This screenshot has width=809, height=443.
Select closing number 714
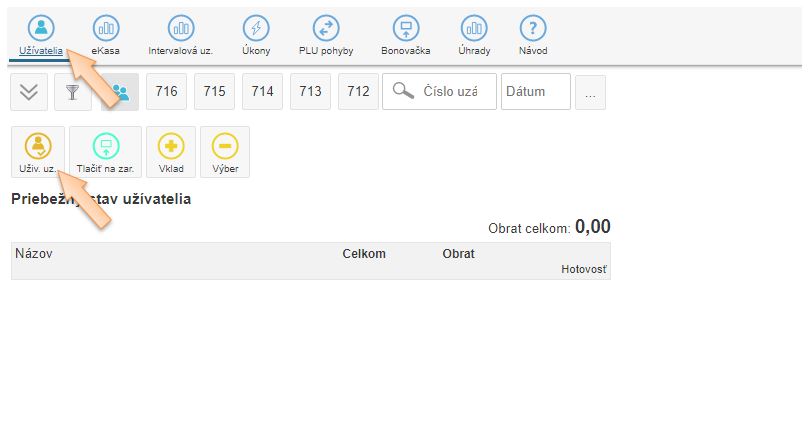pos(262,92)
